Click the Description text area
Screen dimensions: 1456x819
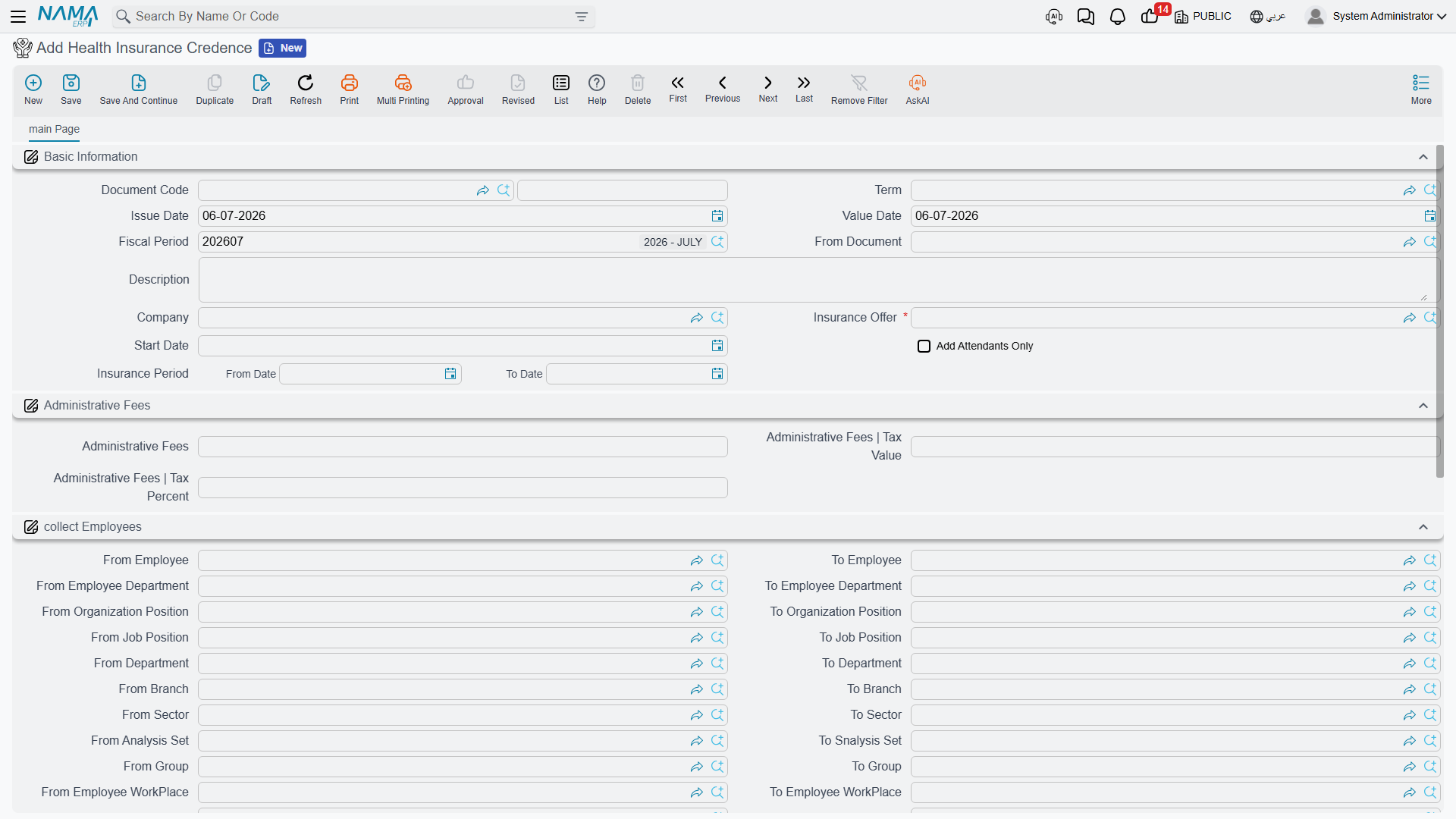click(x=817, y=280)
